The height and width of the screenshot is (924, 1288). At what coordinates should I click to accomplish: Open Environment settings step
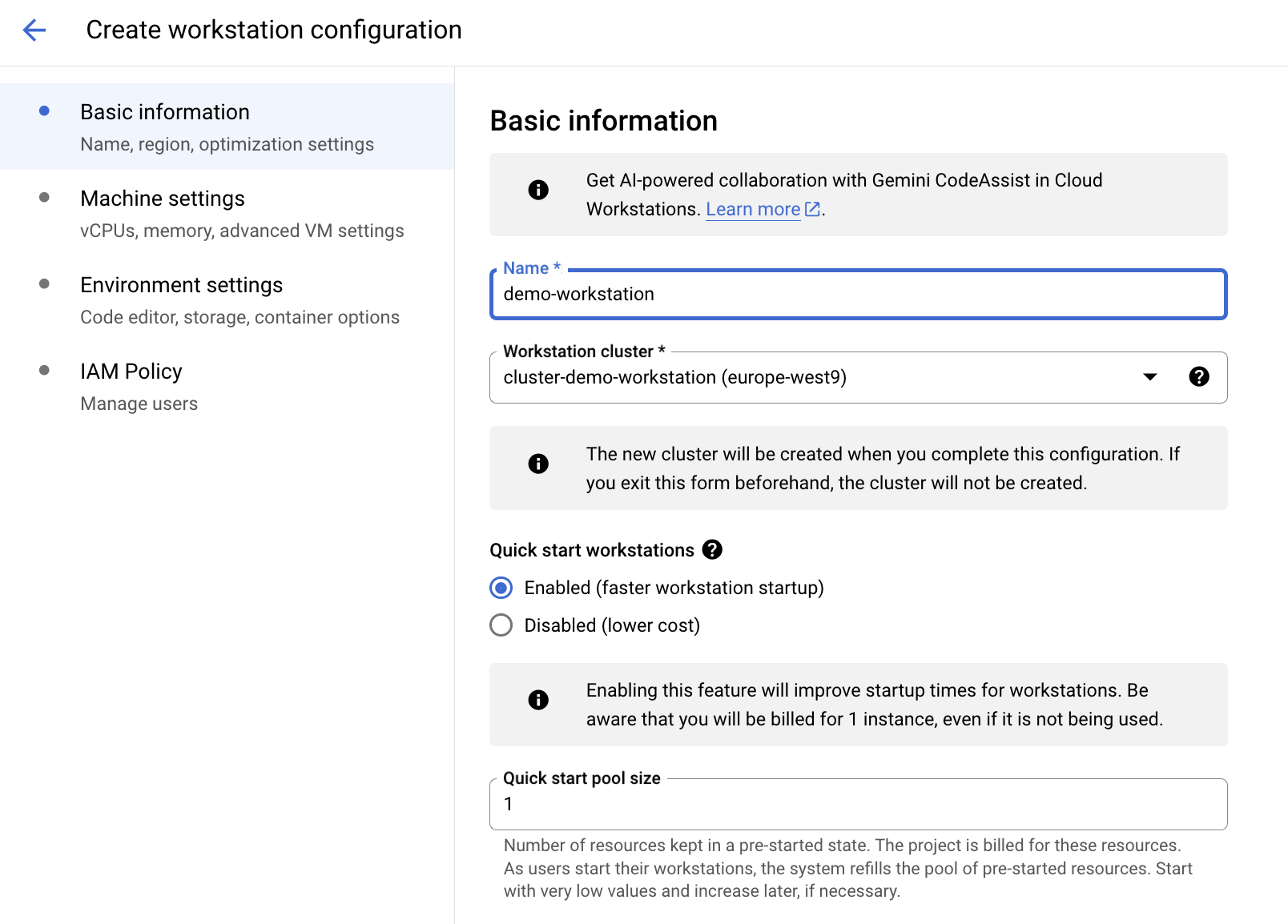tap(182, 285)
